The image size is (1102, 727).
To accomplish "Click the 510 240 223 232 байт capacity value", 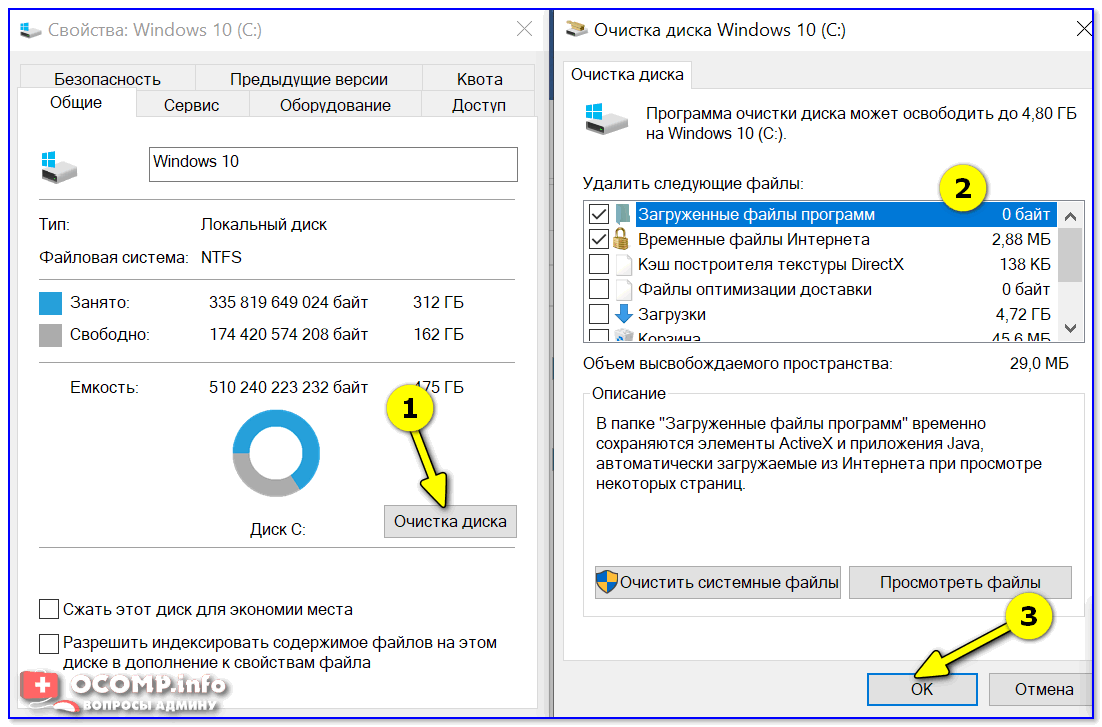I will pyautogui.click(x=288, y=387).
